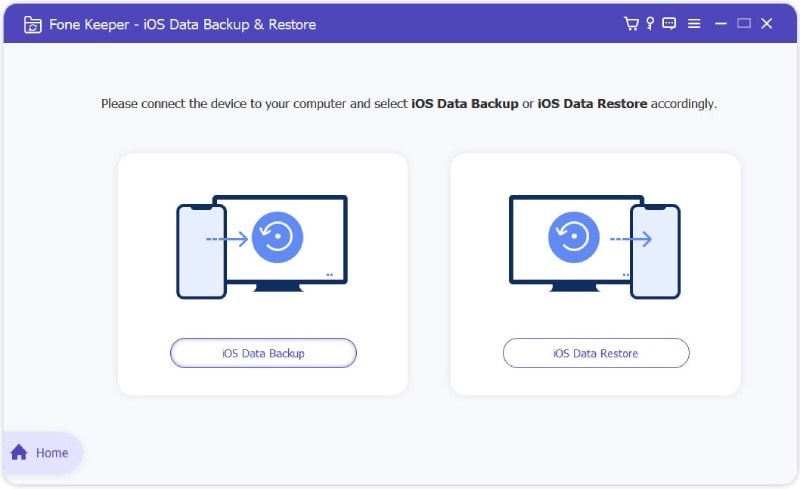Click the phone graphic in backup illustration
Image resolution: width=800 pixels, height=489 pixels.
tap(202, 252)
